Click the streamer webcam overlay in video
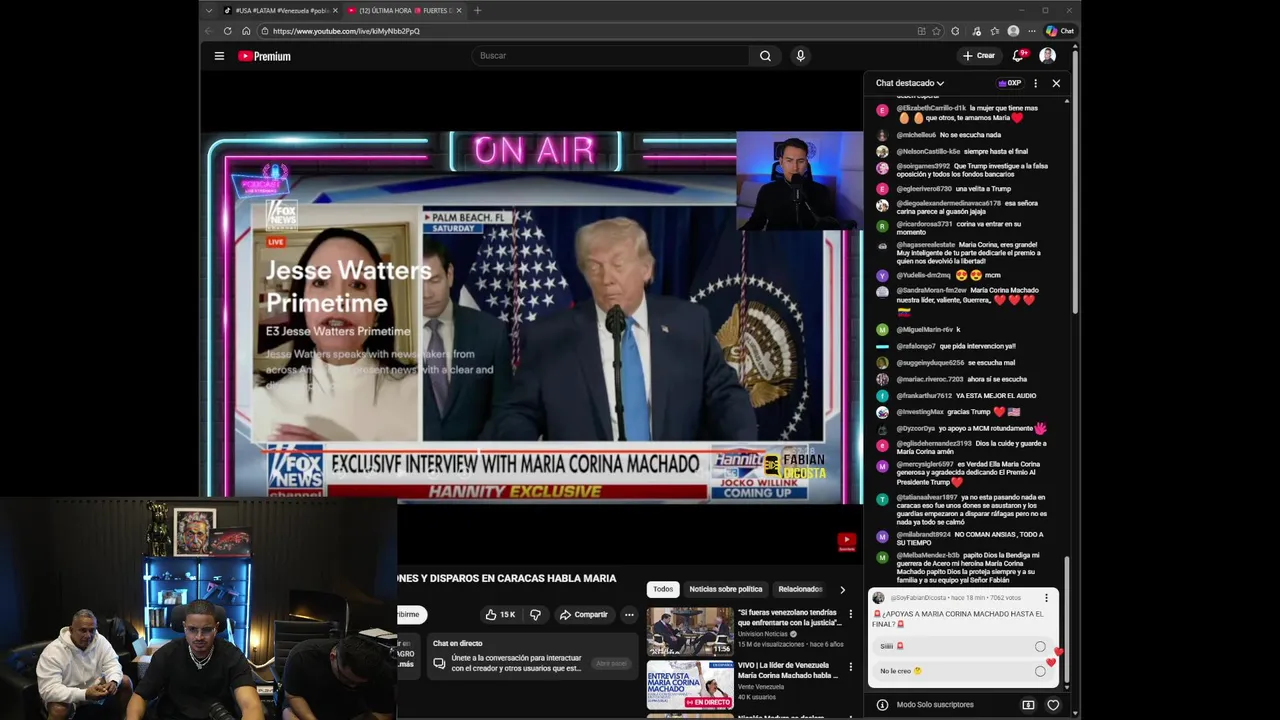Screen dimensions: 1280x720 click(x=799, y=181)
